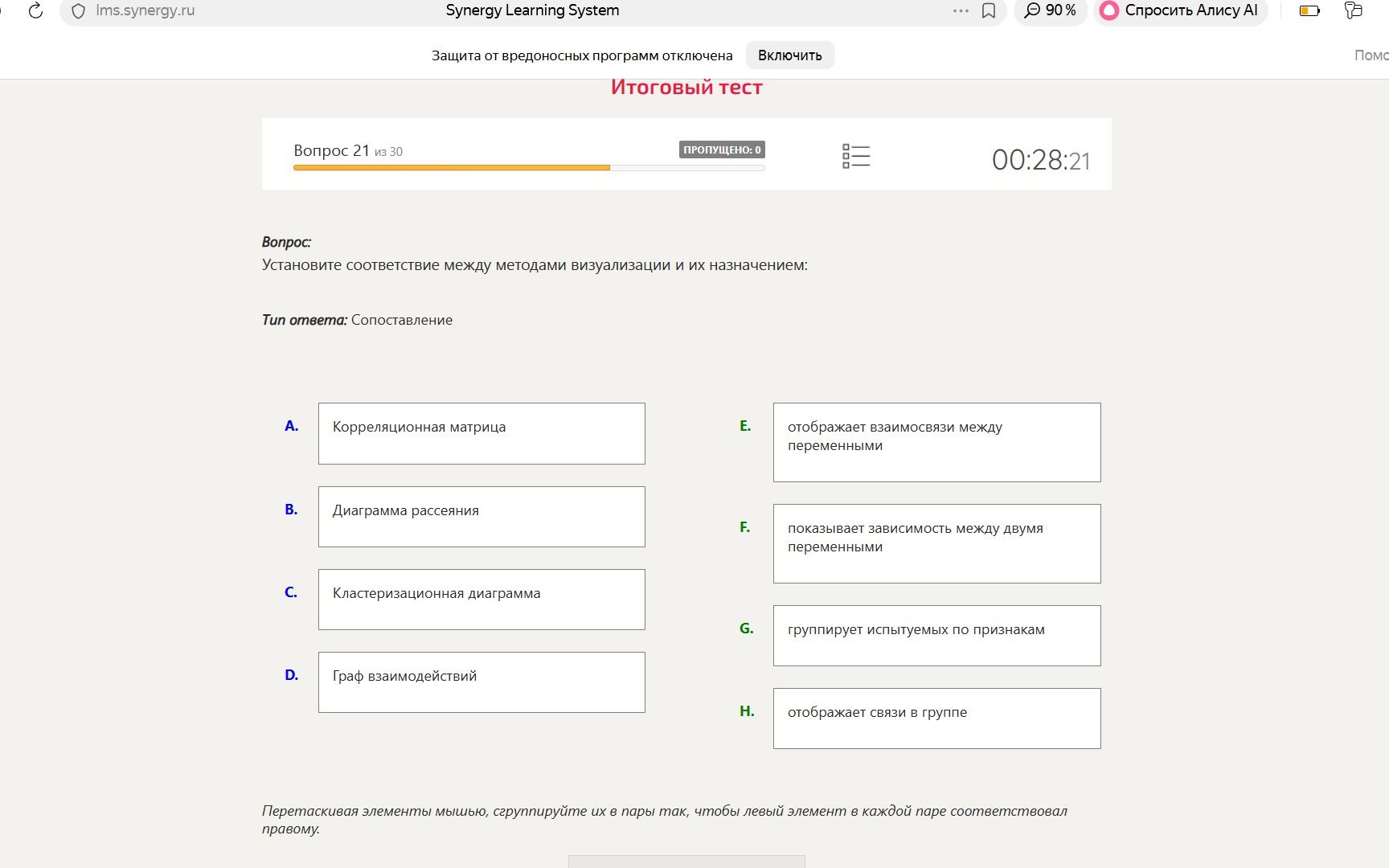Select the Граф взаимодействий box
This screenshot has width=1389, height=868.
[x=481, y=682]
